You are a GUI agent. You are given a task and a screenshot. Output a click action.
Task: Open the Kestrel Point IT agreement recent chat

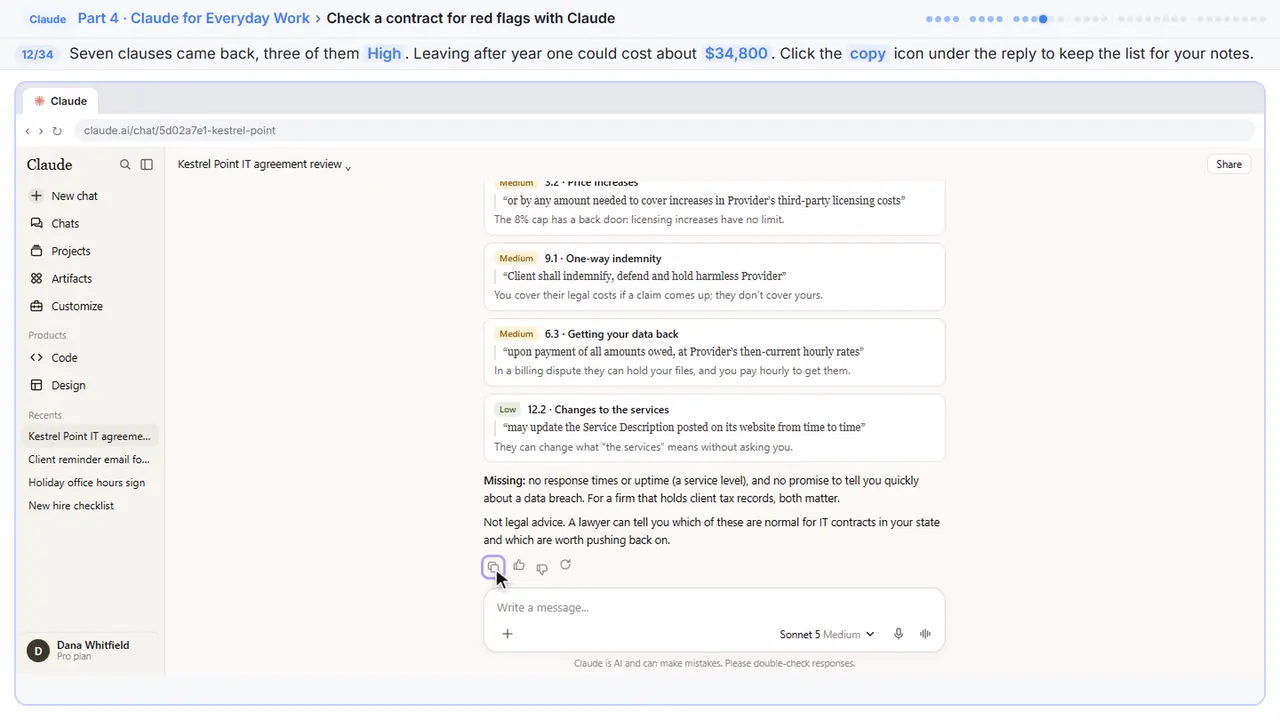[90, 437]
